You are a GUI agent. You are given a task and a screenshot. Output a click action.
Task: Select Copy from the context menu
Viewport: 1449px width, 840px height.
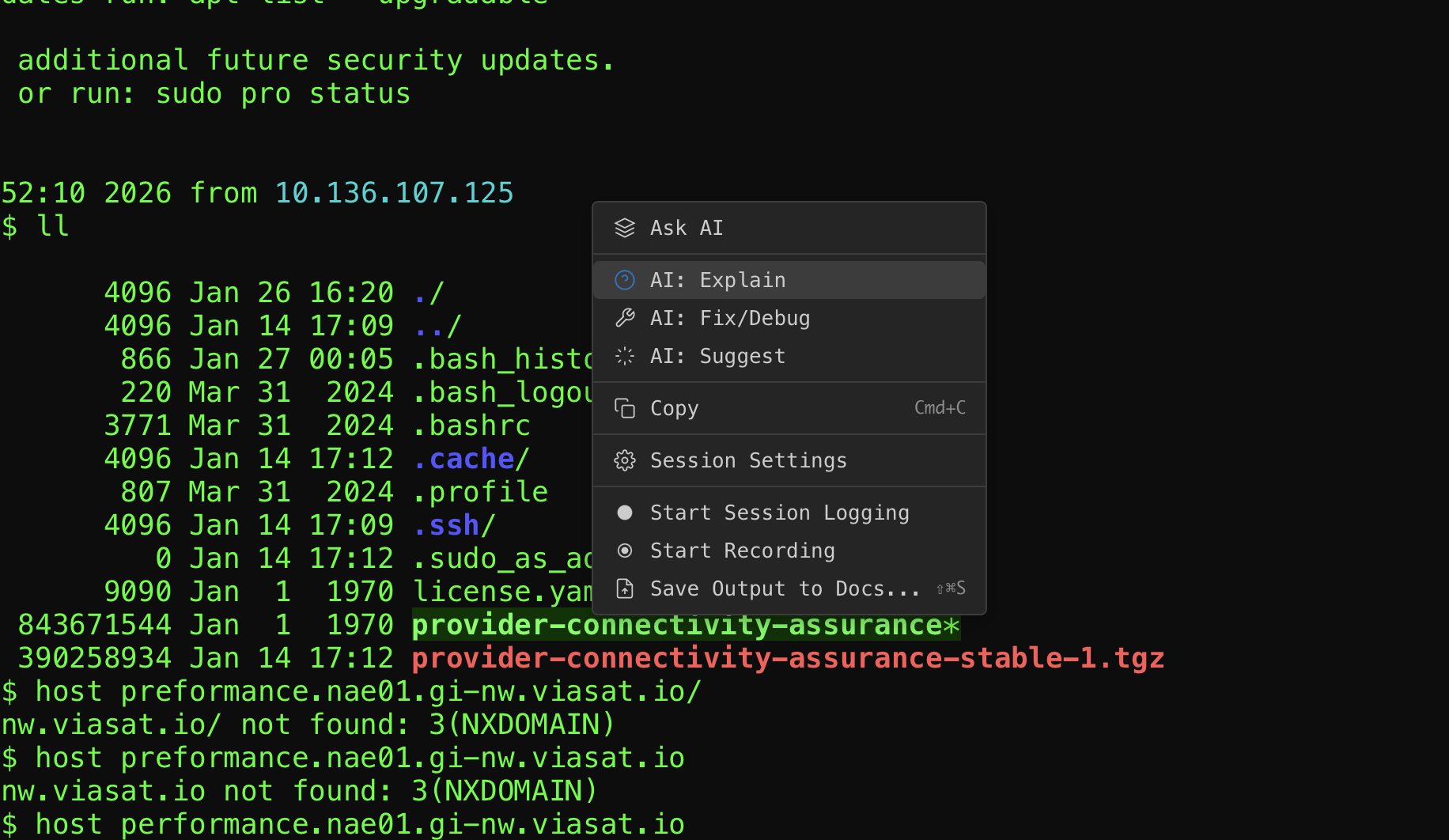click(674, 407)
